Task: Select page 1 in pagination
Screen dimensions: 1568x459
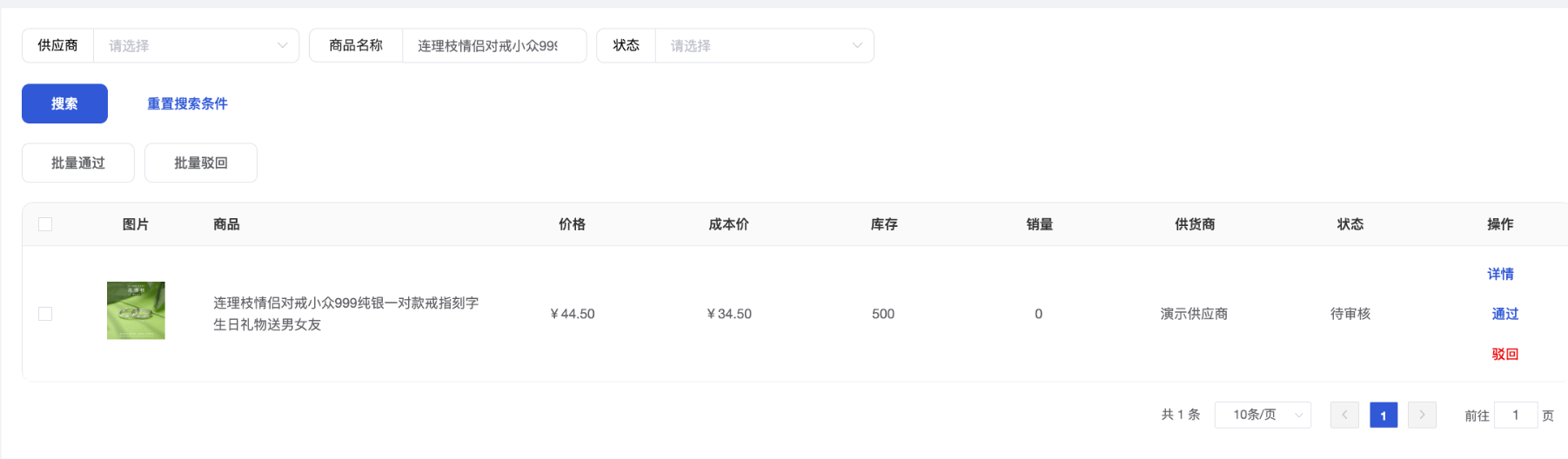Action: [1383, 415]
